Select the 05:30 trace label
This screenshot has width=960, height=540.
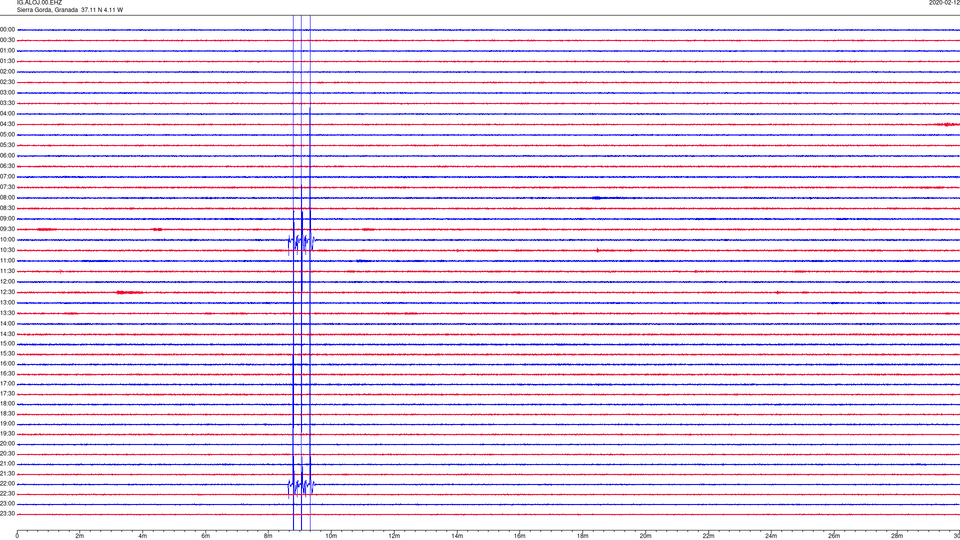coord(7,145)
